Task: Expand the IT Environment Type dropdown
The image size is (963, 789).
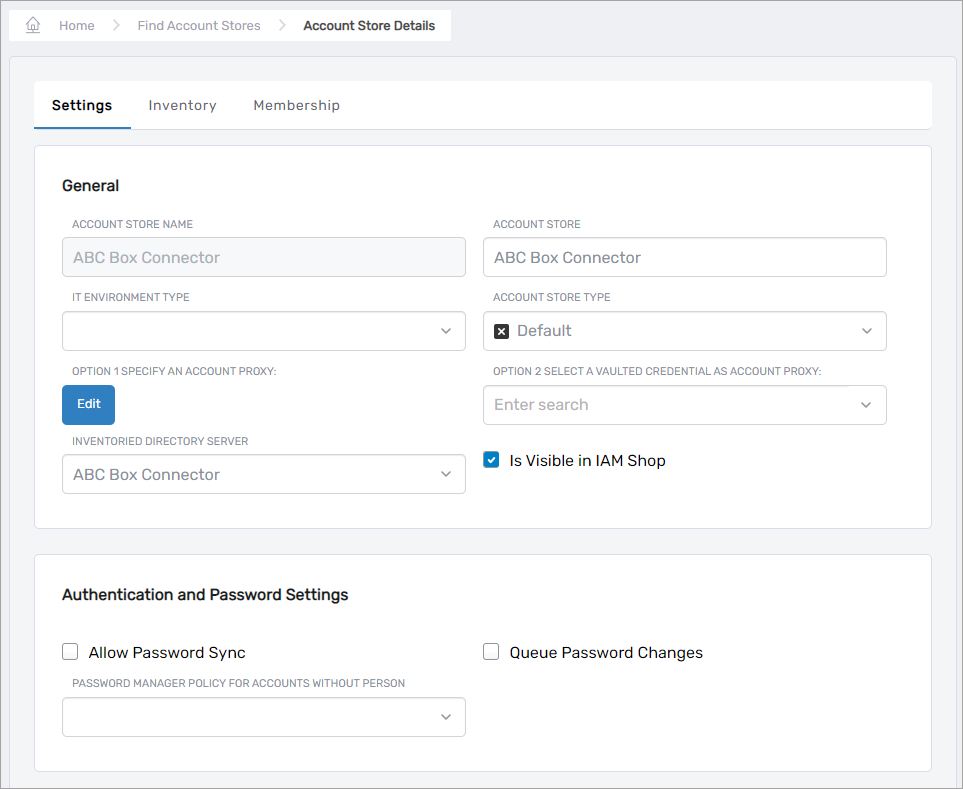Action: (x=446, y=331)
